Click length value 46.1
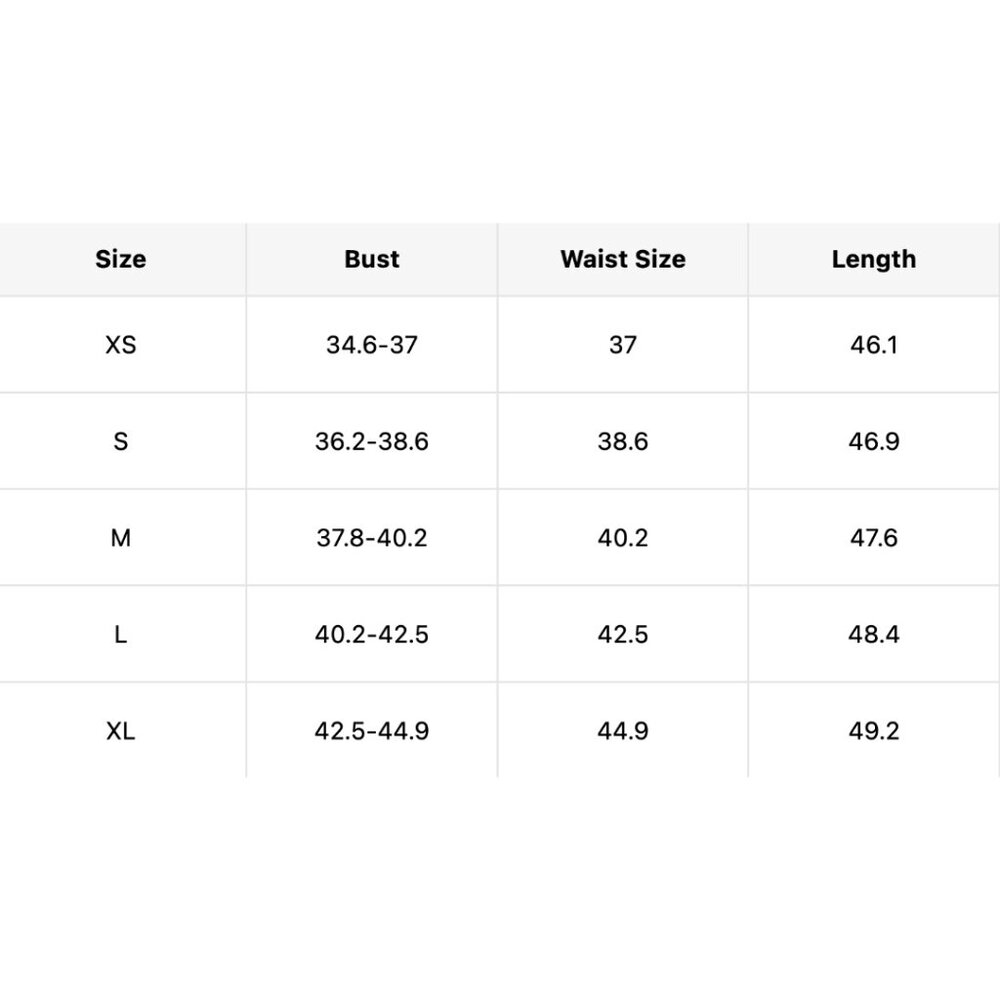Image resolution: width=1000 pixels, height=1000 pixels. tap(874, 345)
